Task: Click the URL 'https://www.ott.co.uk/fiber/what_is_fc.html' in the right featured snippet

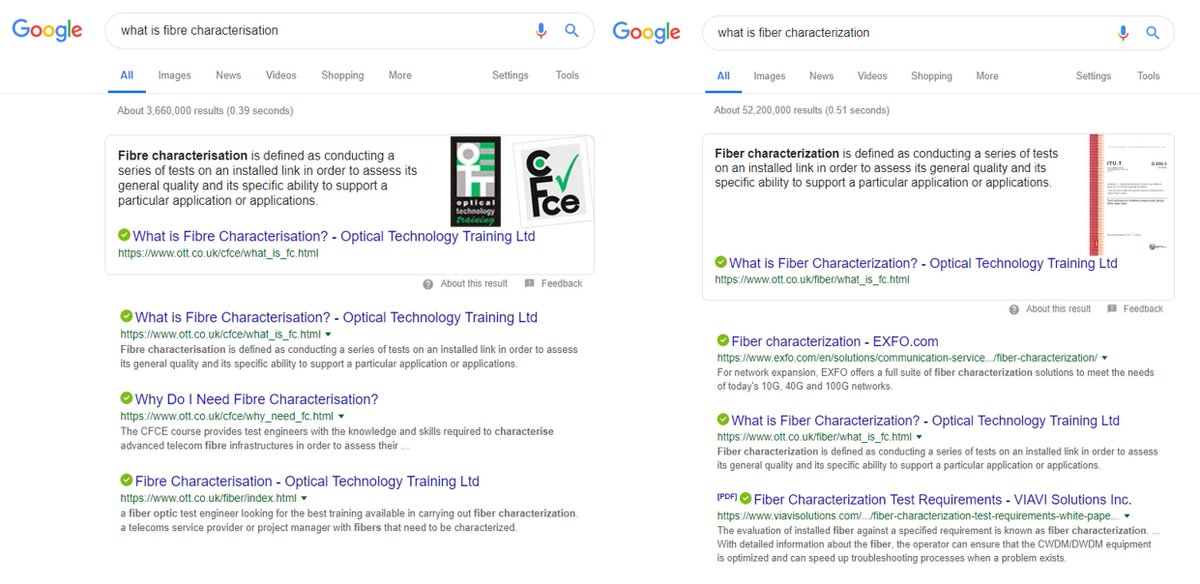Action: click(812, 280)
